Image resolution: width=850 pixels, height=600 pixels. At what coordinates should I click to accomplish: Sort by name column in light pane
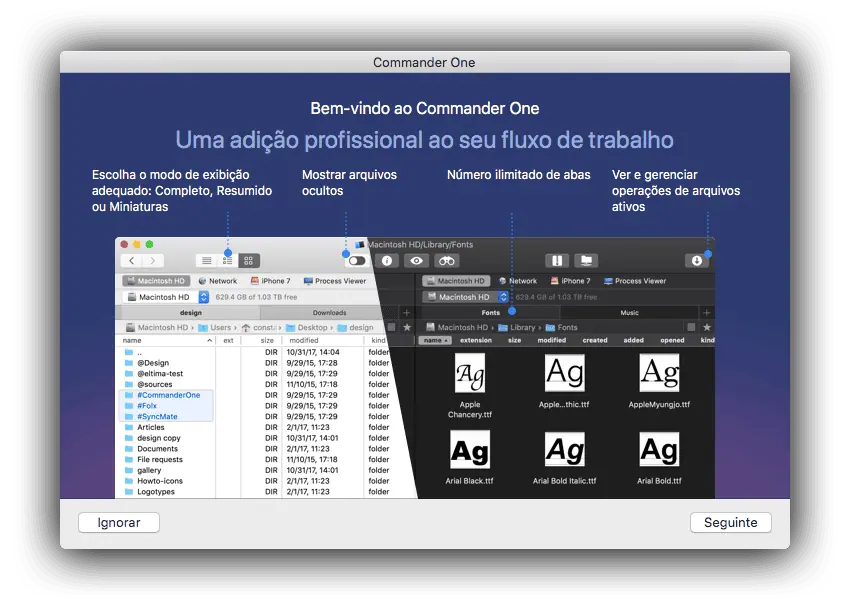coord(166,340)
